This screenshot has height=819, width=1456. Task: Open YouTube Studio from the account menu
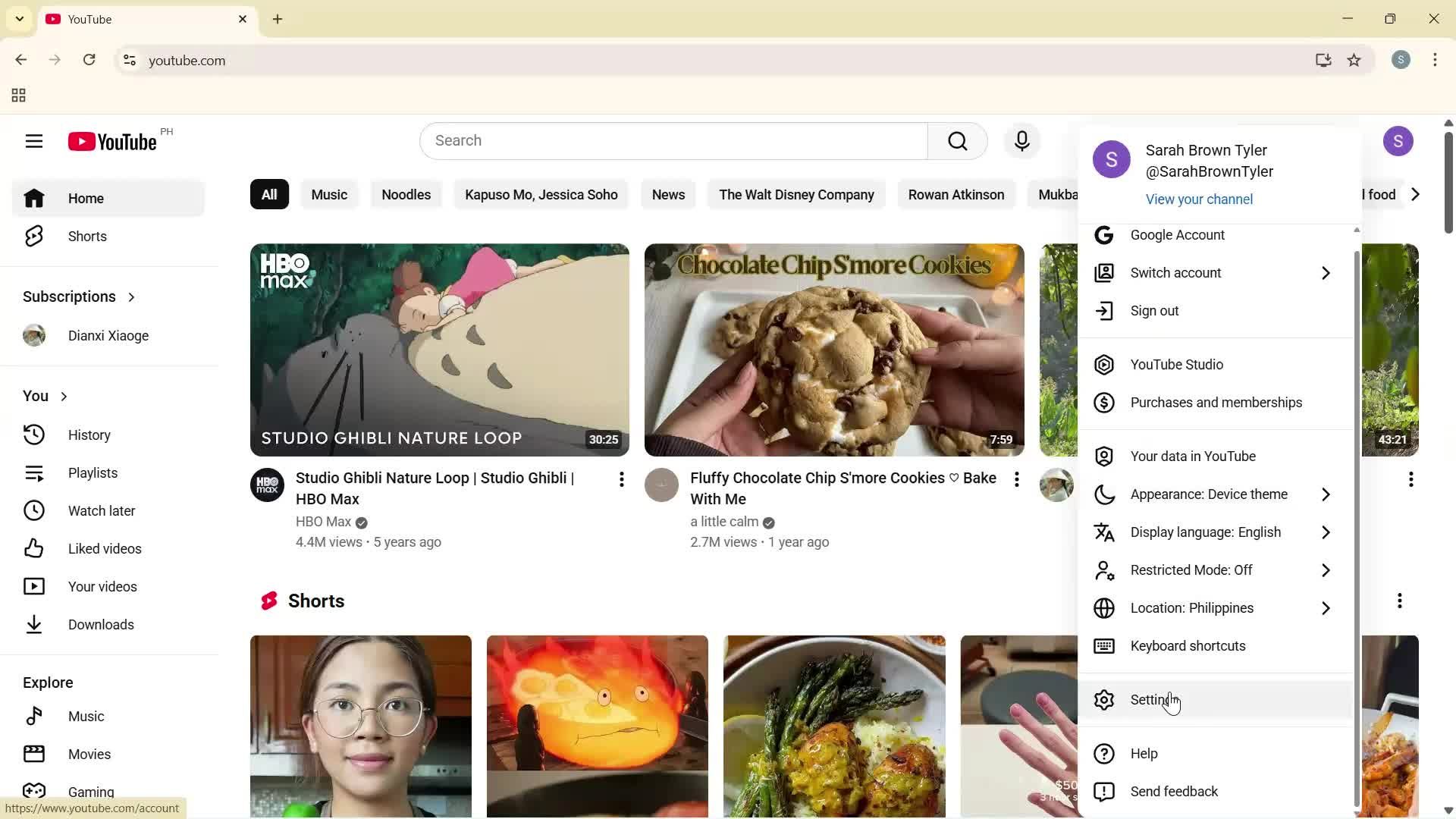1175,365
